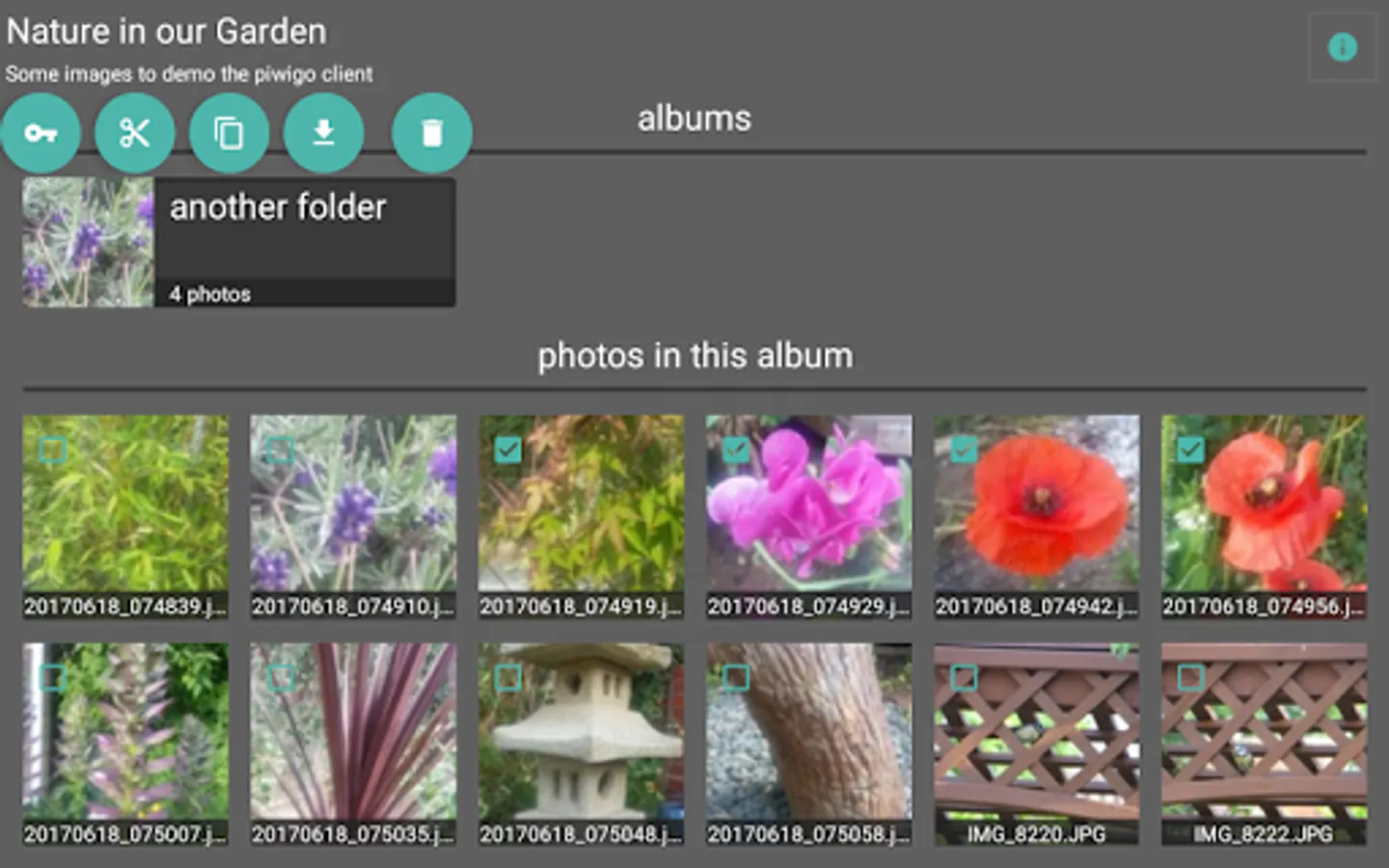Click the '4 photos' count label
This screenshot has height=868, width=1389.
[210, 294]
